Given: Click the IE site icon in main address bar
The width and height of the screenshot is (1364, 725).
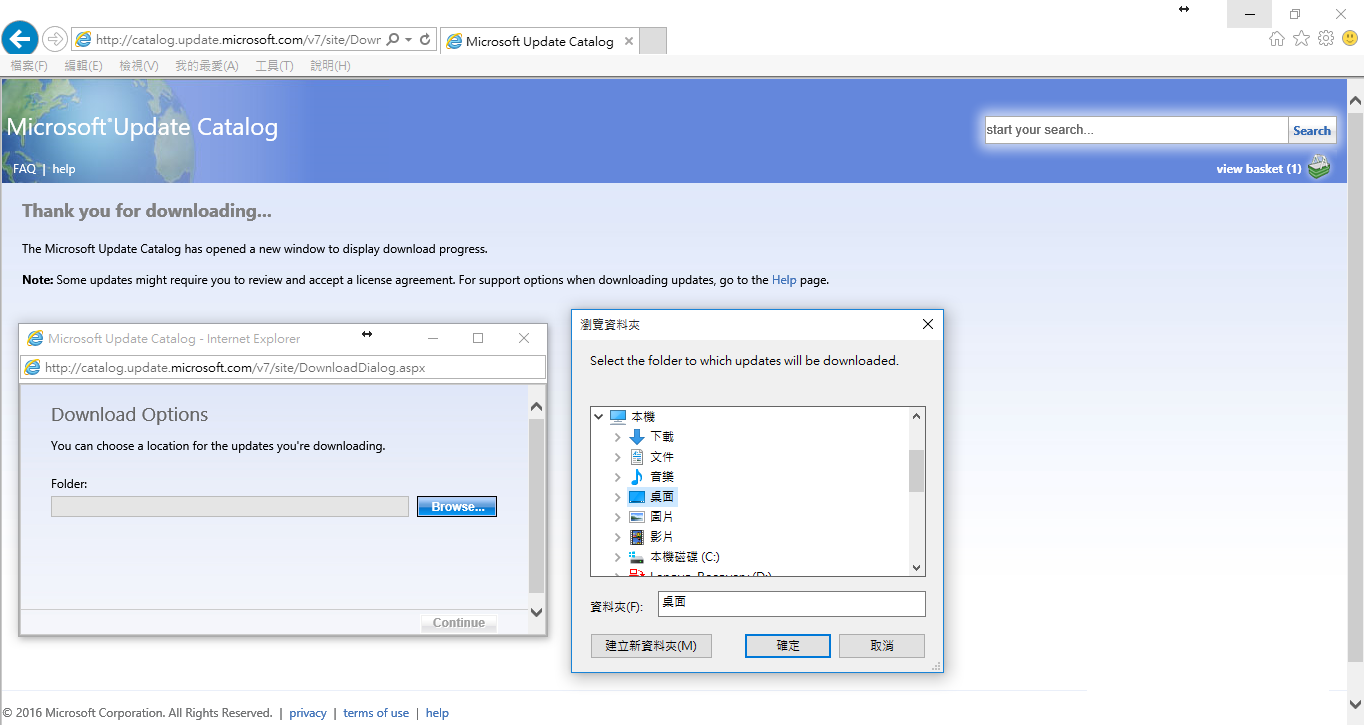Looking at the screenshot, I should click(83, 40).
